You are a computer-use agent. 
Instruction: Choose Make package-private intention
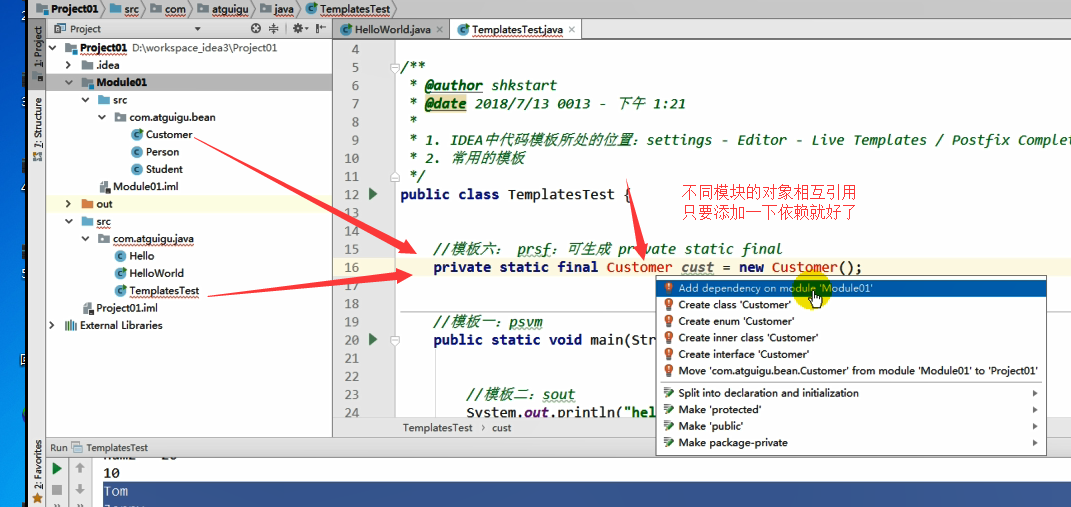coord(850,442)
